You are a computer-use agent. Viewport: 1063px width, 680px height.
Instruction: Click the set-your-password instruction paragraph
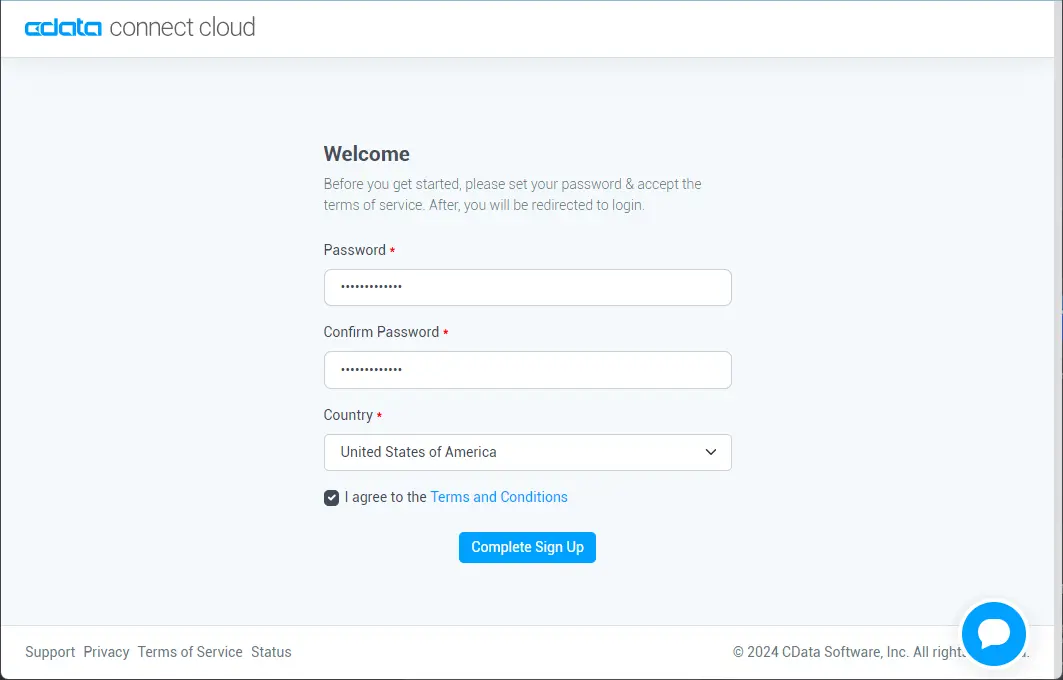512,194
